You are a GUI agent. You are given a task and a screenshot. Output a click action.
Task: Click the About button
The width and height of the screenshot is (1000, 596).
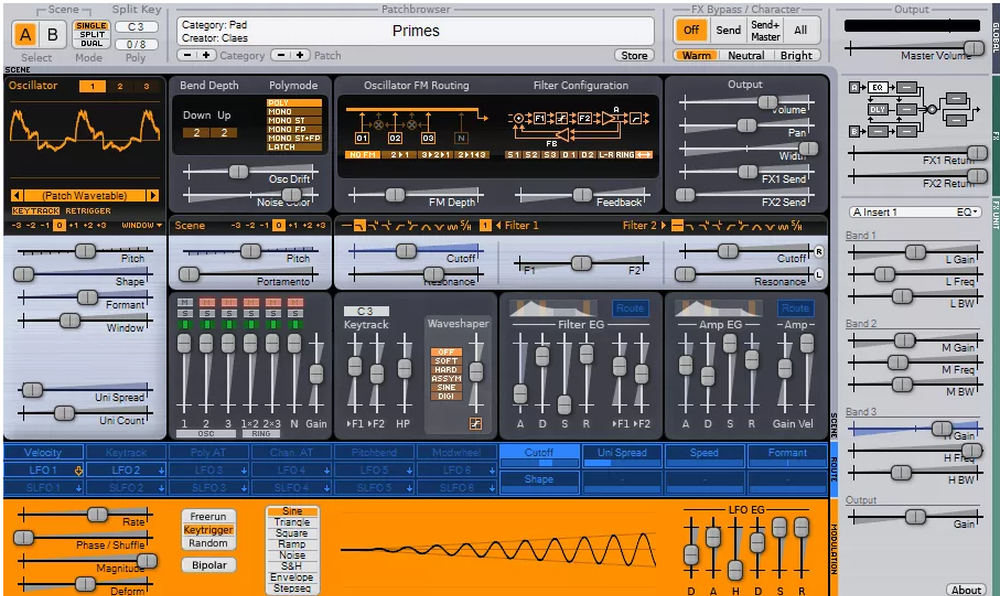(967, 590)
